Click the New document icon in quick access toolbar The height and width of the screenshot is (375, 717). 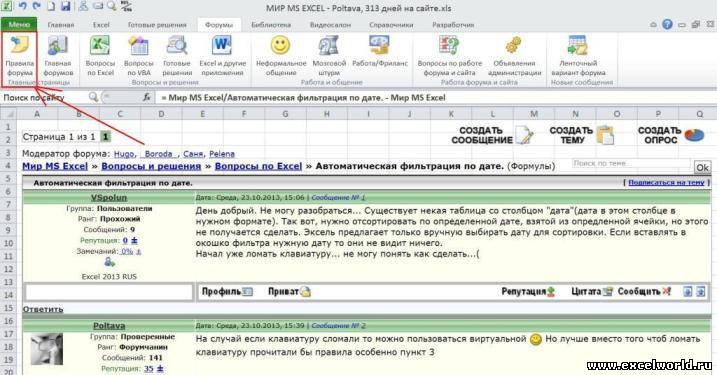click(x=51, y=6)
